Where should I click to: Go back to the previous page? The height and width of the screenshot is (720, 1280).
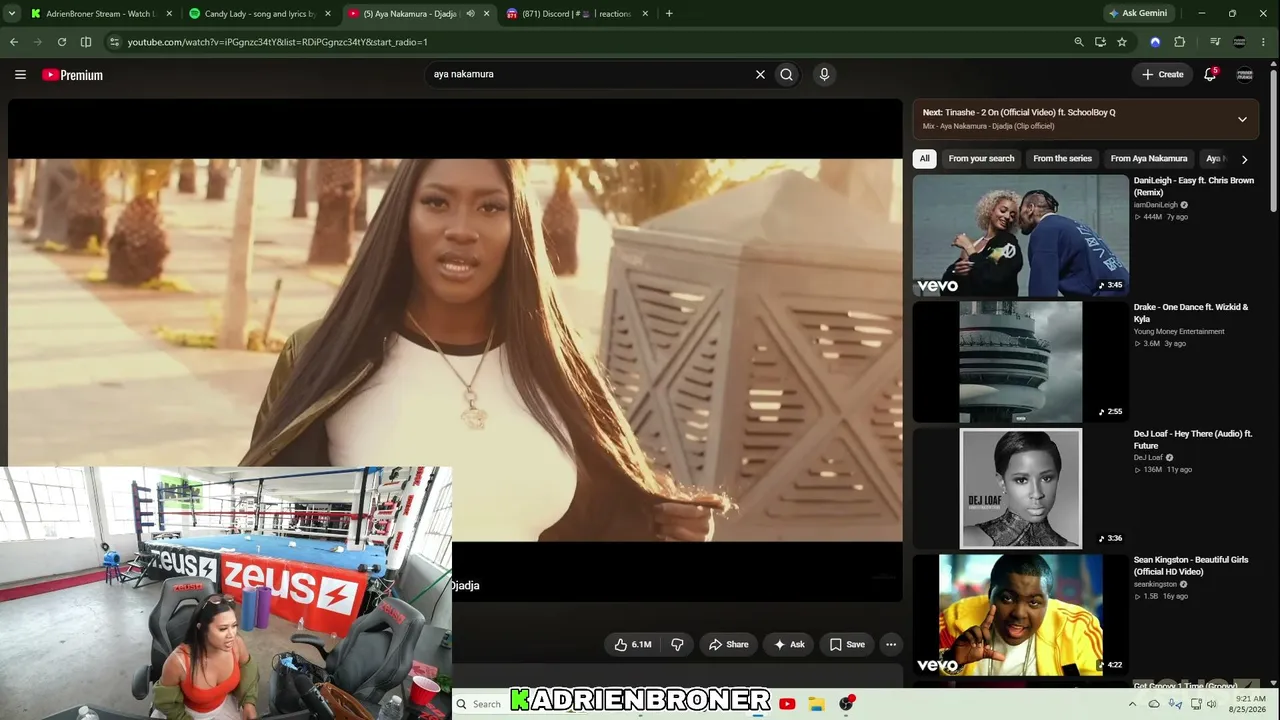pos(14,42)
